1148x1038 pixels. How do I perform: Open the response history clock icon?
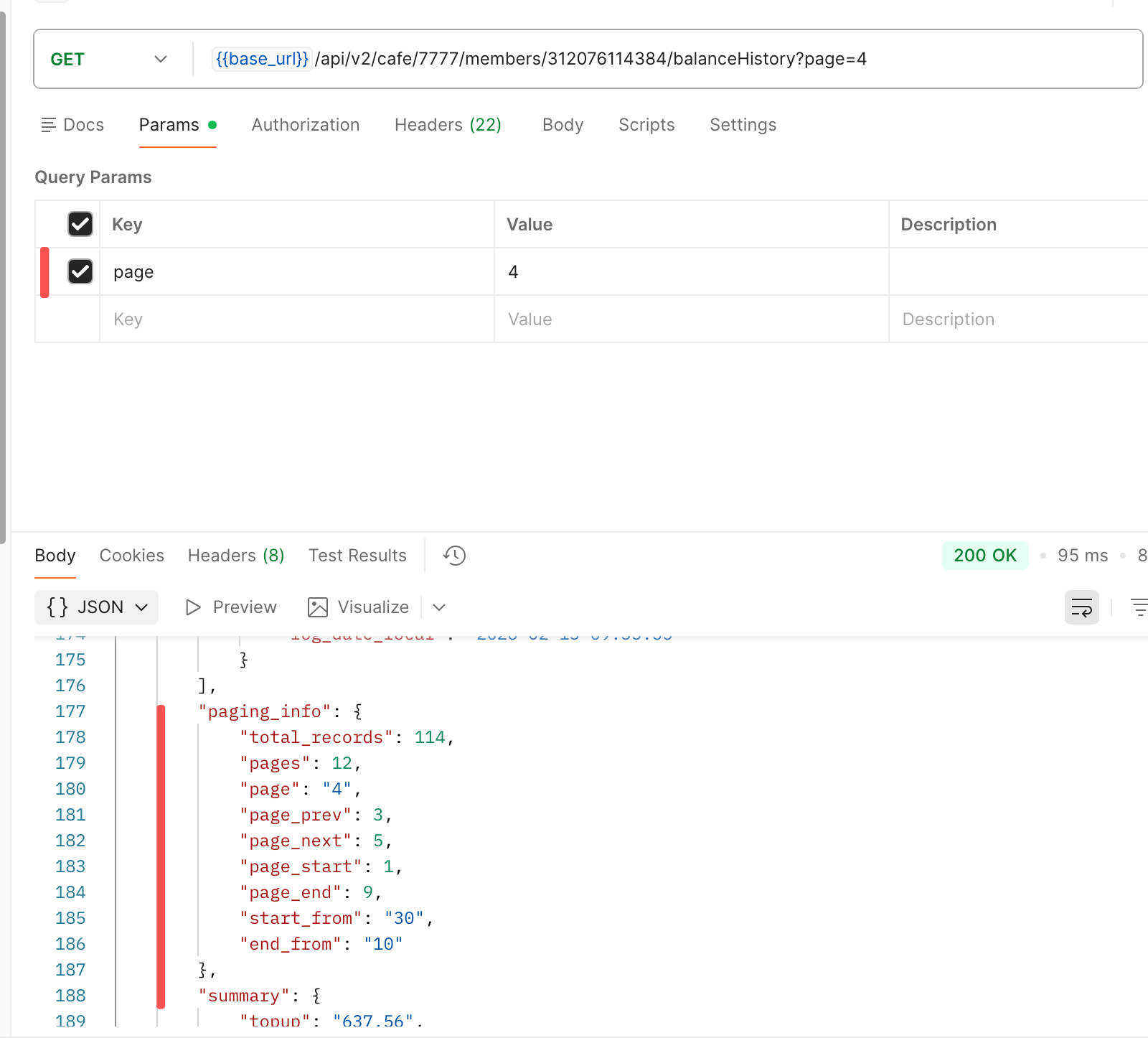click(454, 556)
